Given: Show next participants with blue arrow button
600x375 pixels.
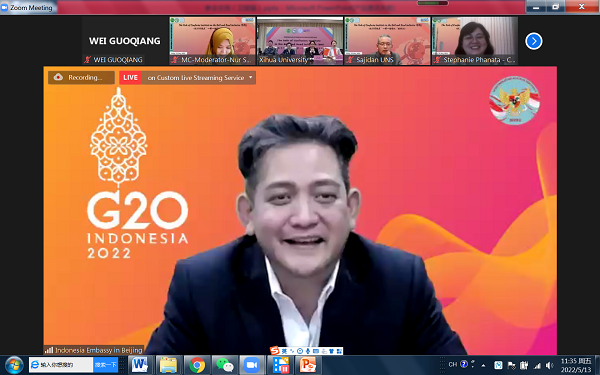Looking at the screenshot, I should tap(534, 41).
